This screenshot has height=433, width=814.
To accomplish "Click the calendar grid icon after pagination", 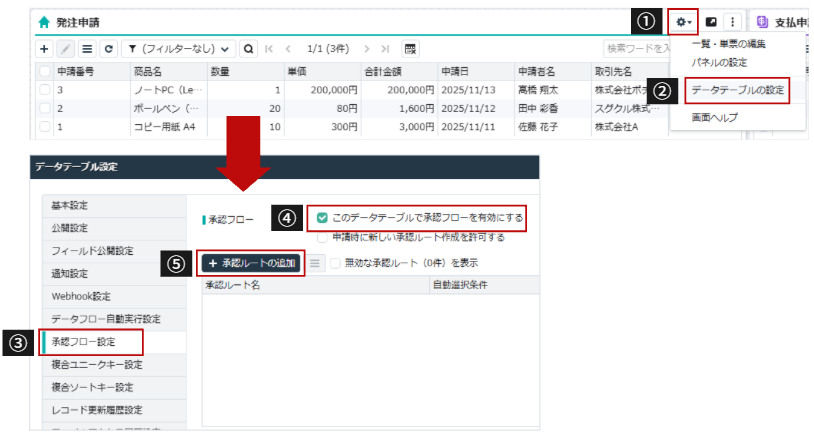I will pyautogui.click(x=410, y=48).
